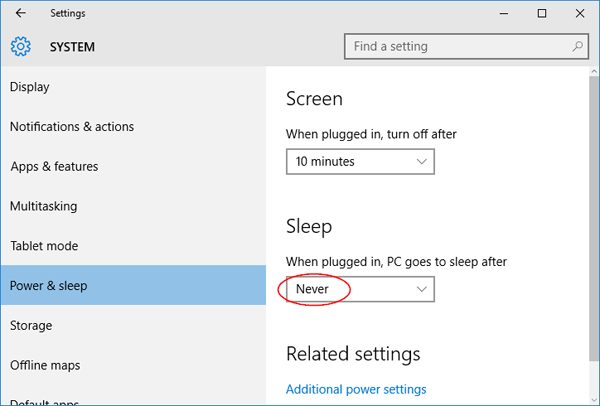
Task: Open the PC sleep time dropdown
Action: tap(359, 289)
